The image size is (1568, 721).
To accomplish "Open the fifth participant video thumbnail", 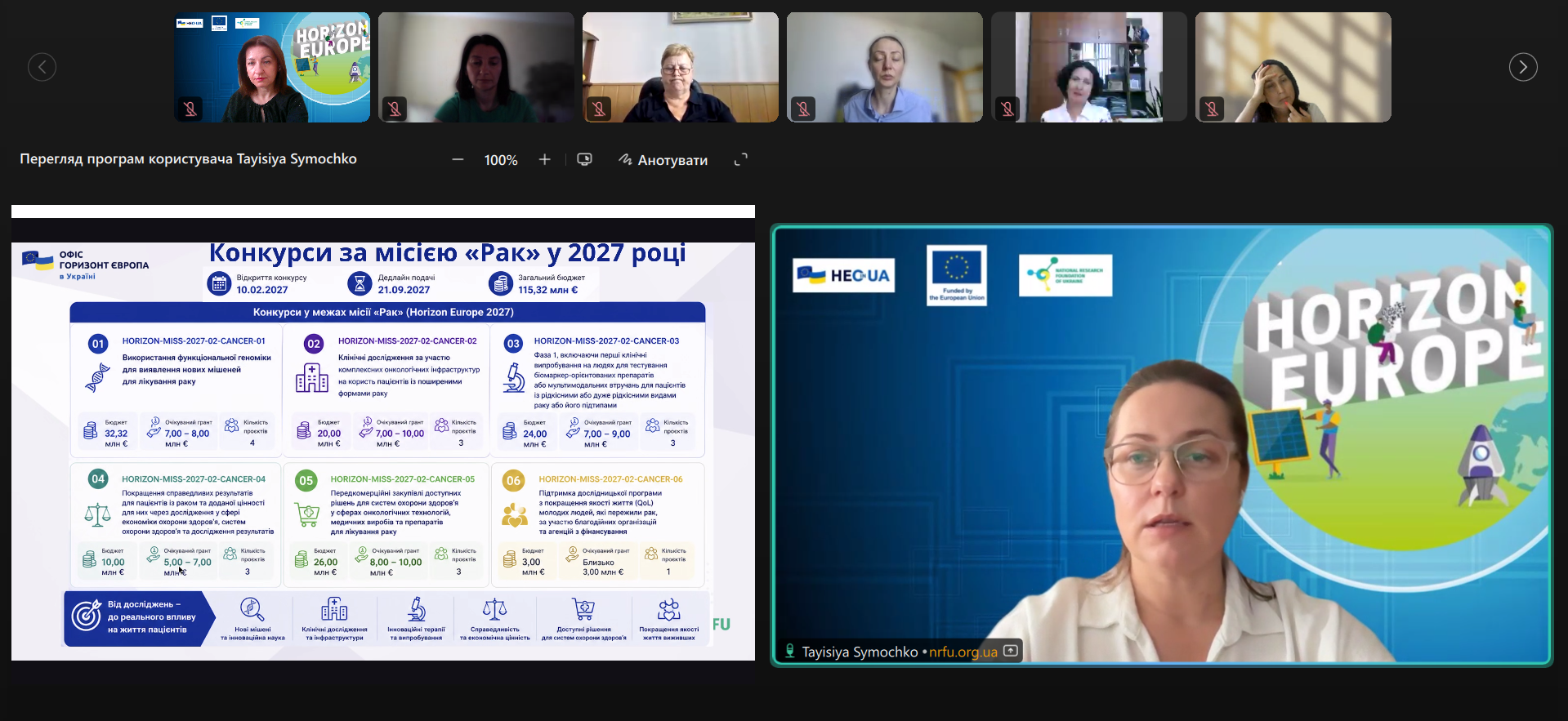I will pos(1089,67).
